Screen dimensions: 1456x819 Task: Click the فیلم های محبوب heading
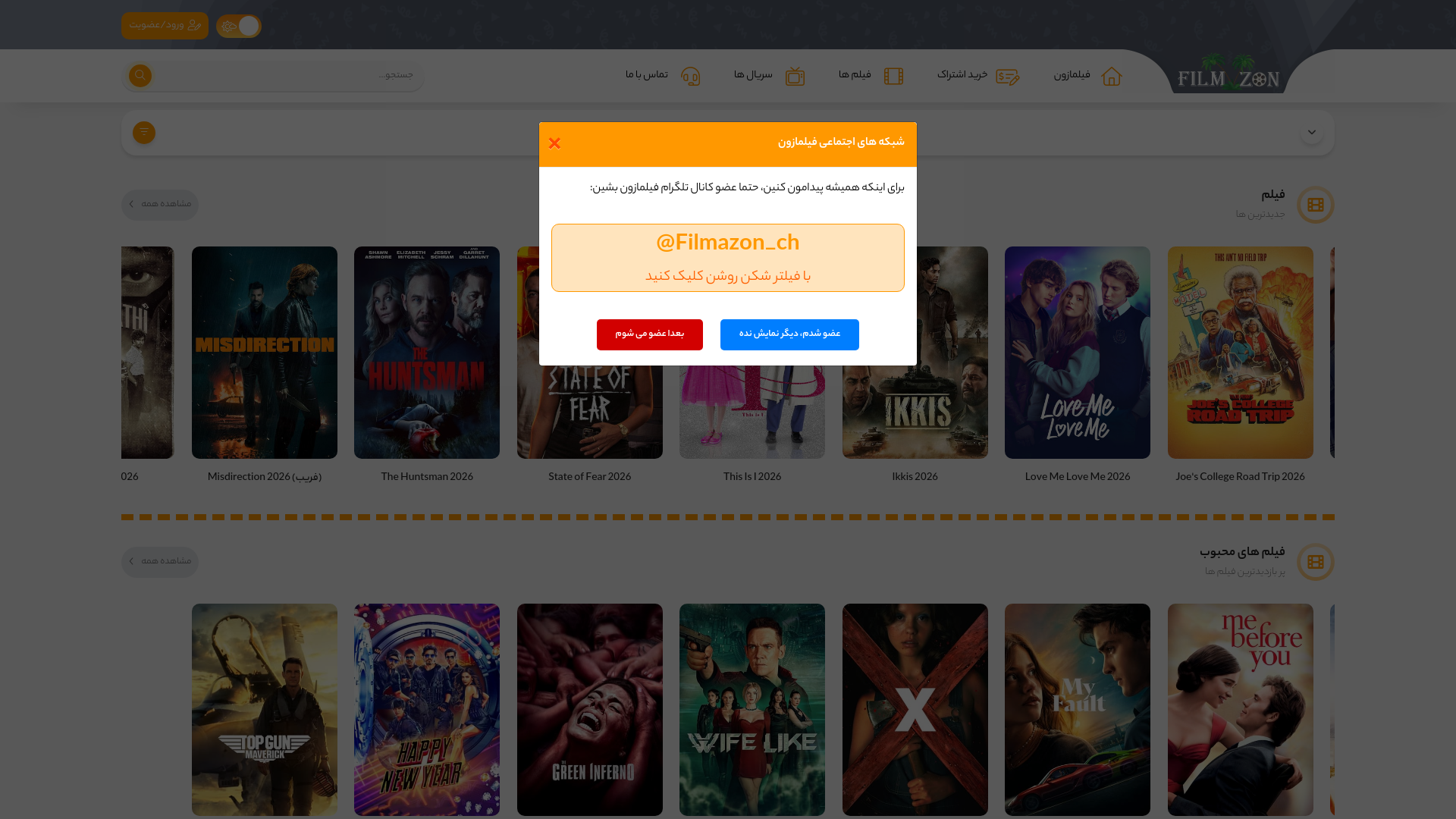(1242, 552)
